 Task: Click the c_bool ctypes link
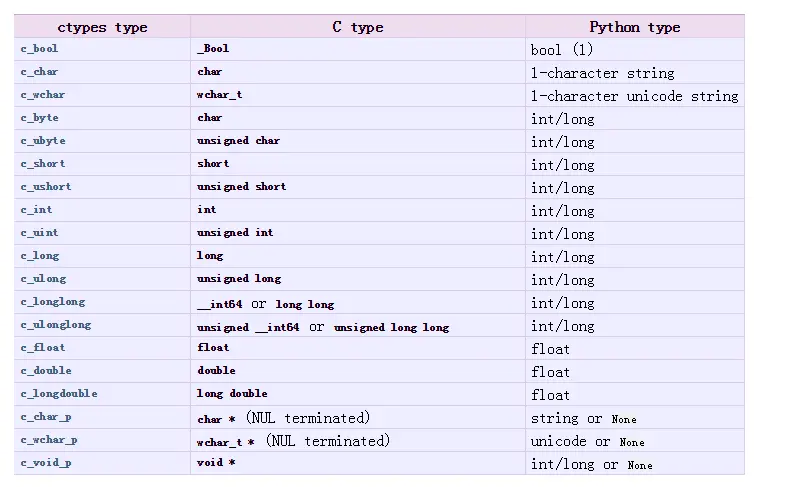38,49
